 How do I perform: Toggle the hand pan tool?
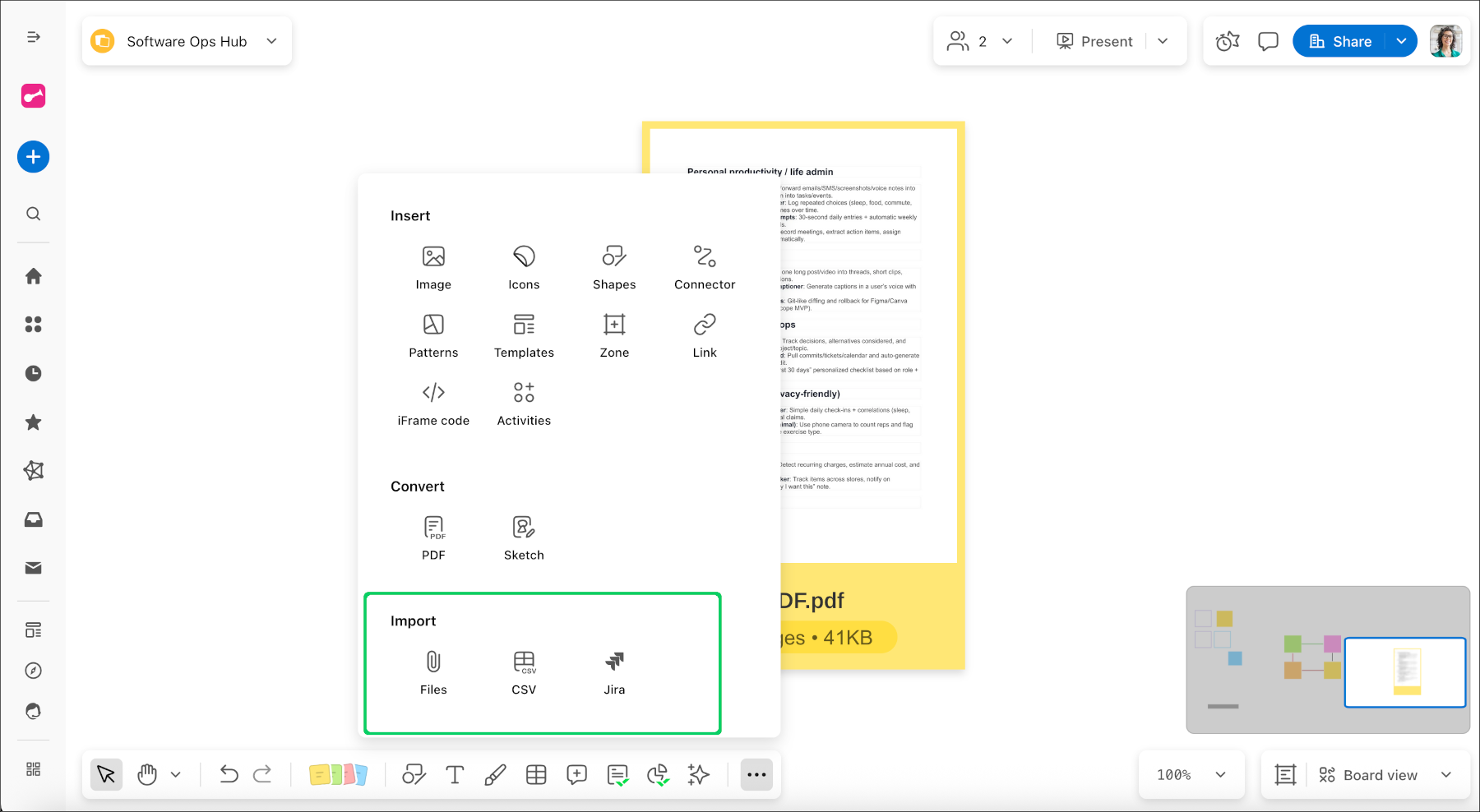(147, 775)
